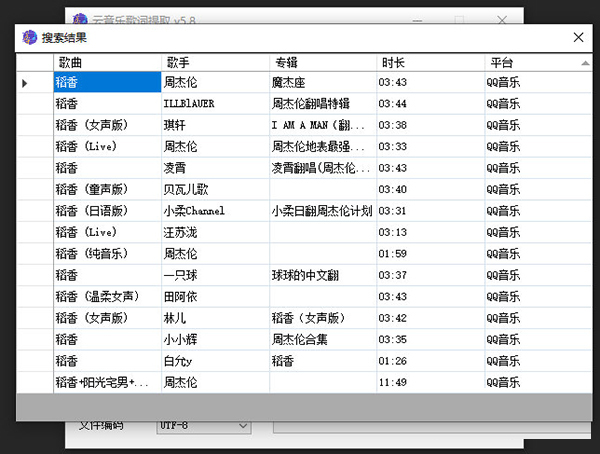
Task: Click the sort arrow in 平台 header
Action: tap(585, 63)
